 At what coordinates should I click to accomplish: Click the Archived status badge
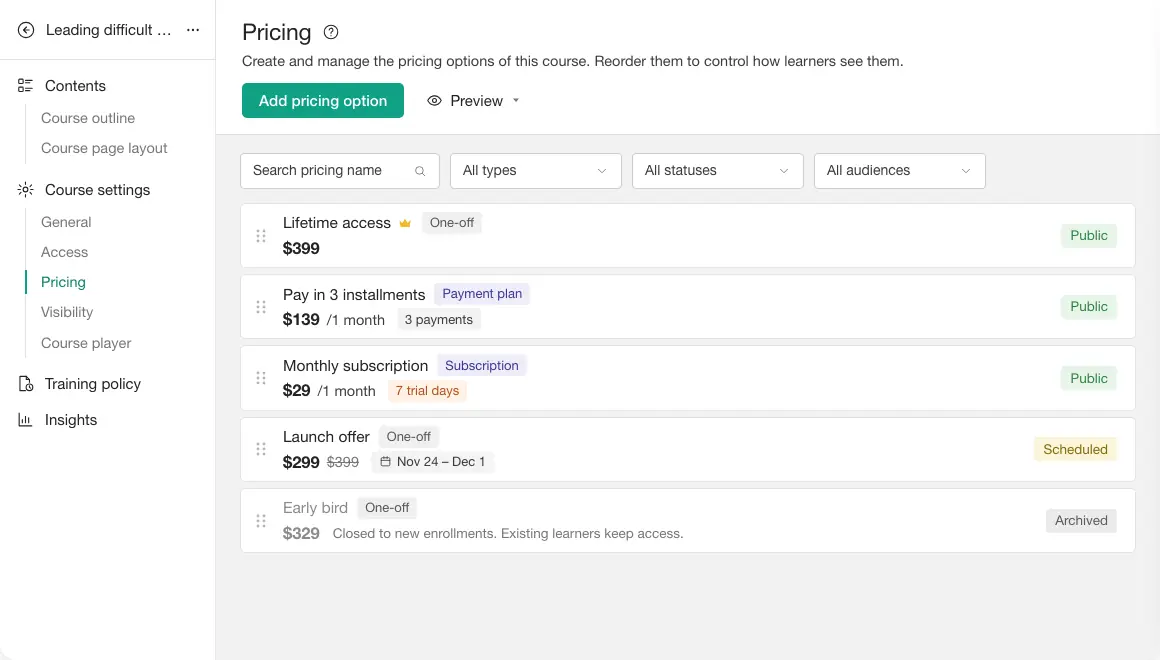pyautogui.click(x=1081, y=520)
